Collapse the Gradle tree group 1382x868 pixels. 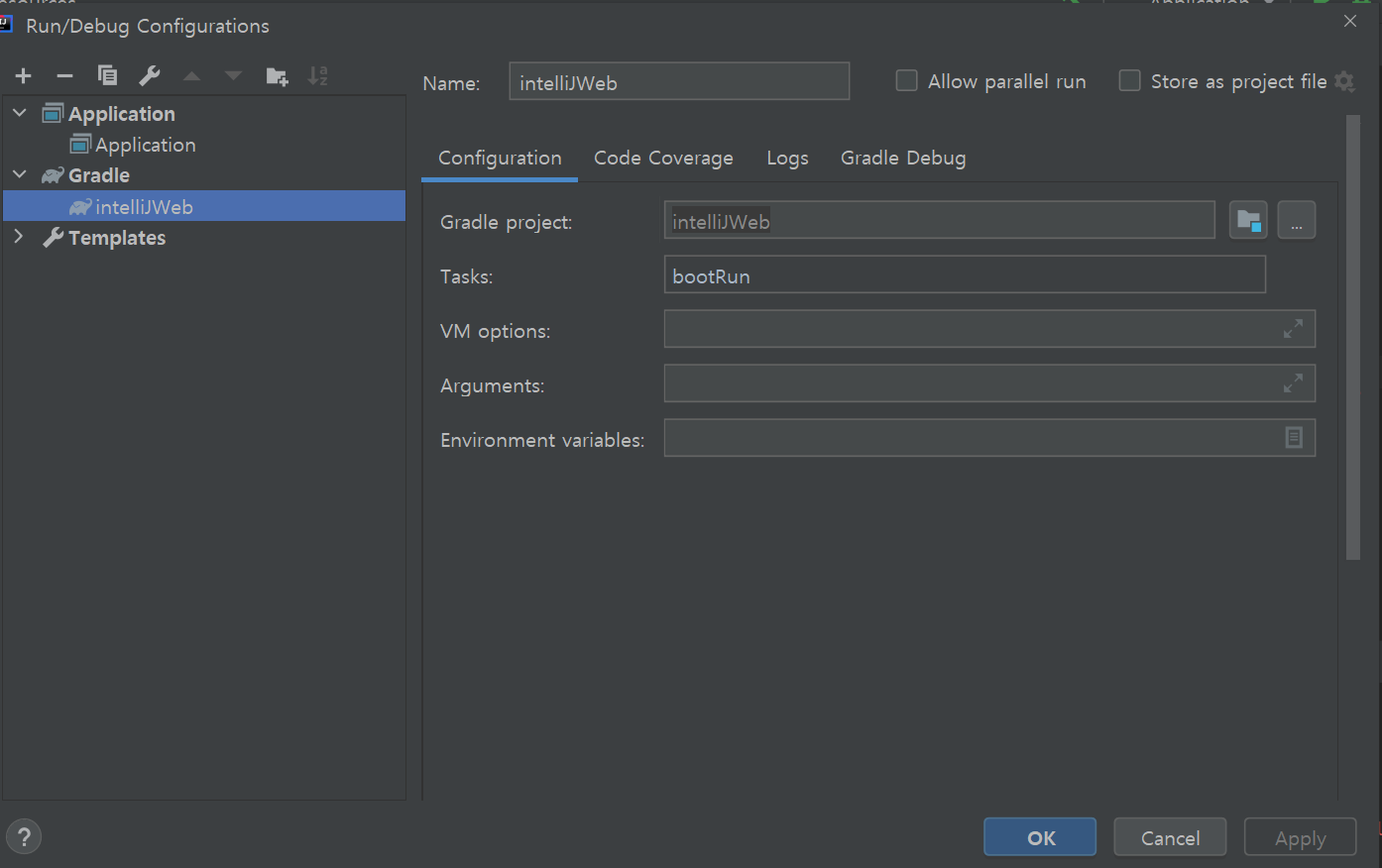tap(20, 174)
